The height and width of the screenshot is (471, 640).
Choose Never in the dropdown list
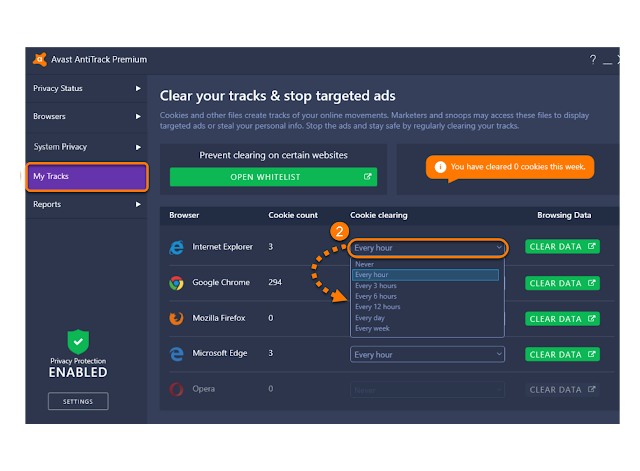425,264
